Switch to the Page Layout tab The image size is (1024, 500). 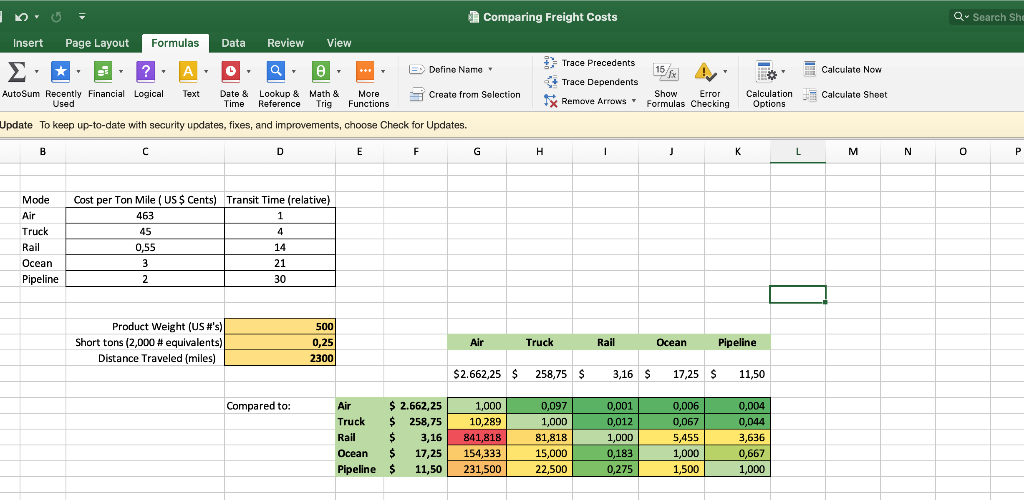coord(97,43)
